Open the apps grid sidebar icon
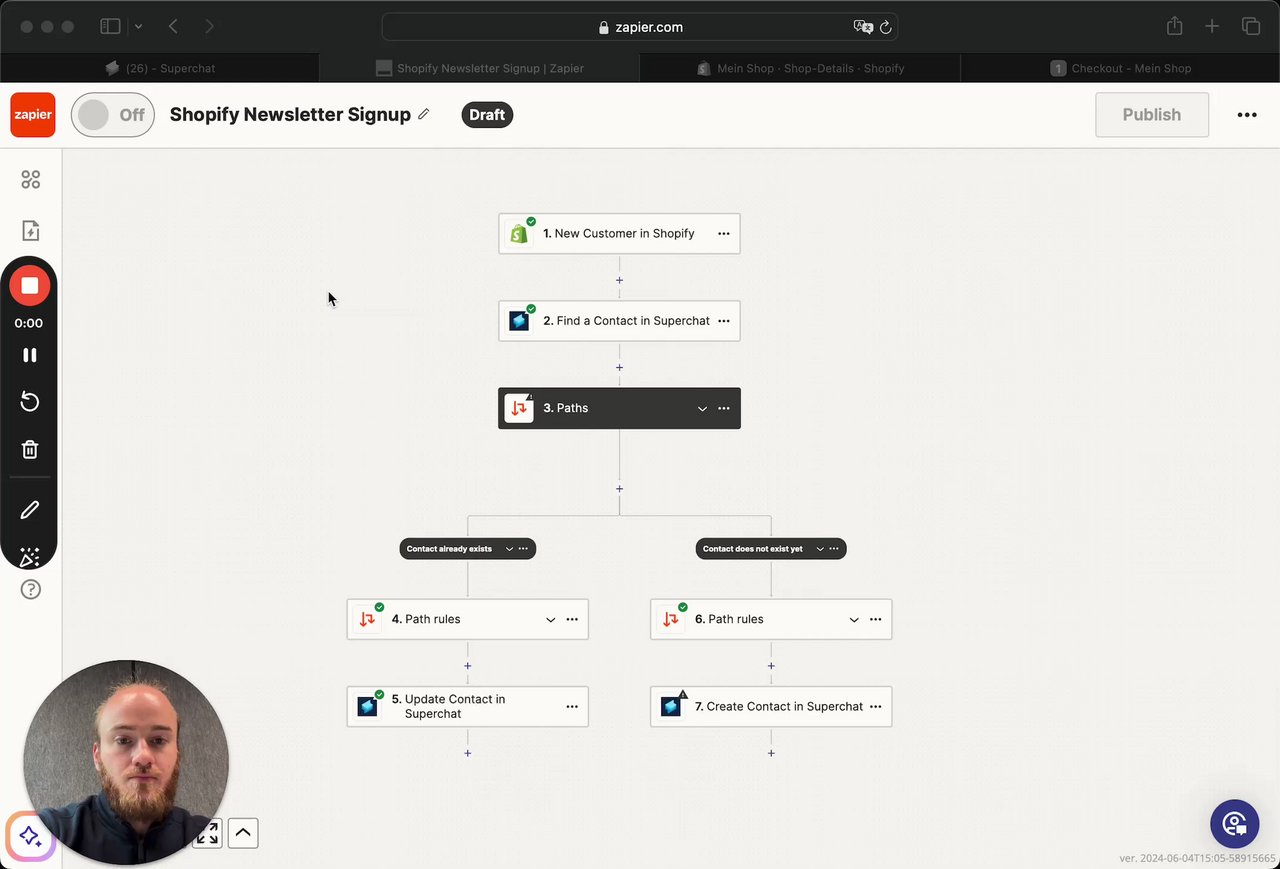The height and width of the screenshot is (869, 1280). [x=31, y=179]
